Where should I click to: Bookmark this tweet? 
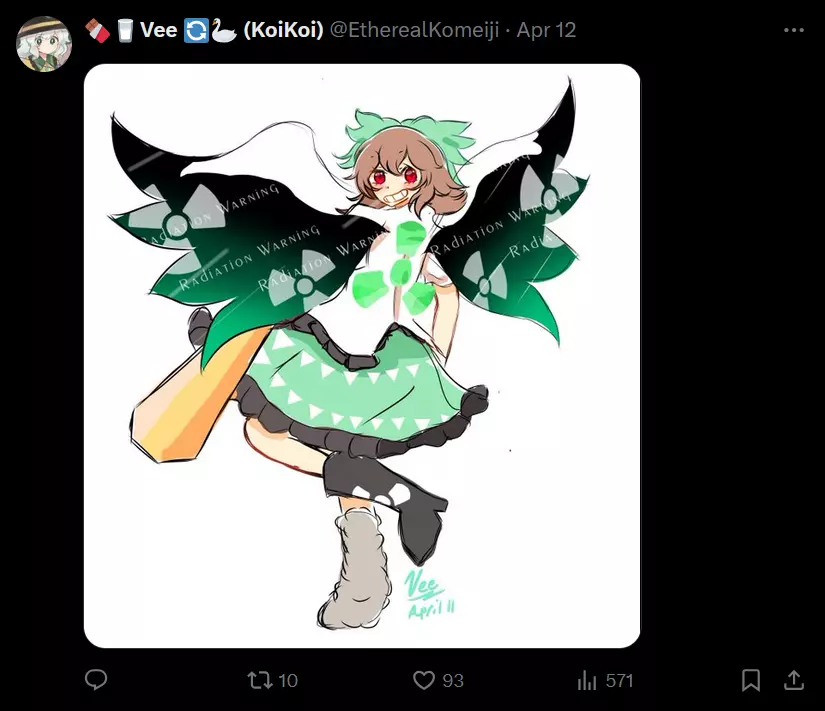click(x=751, y=680)
